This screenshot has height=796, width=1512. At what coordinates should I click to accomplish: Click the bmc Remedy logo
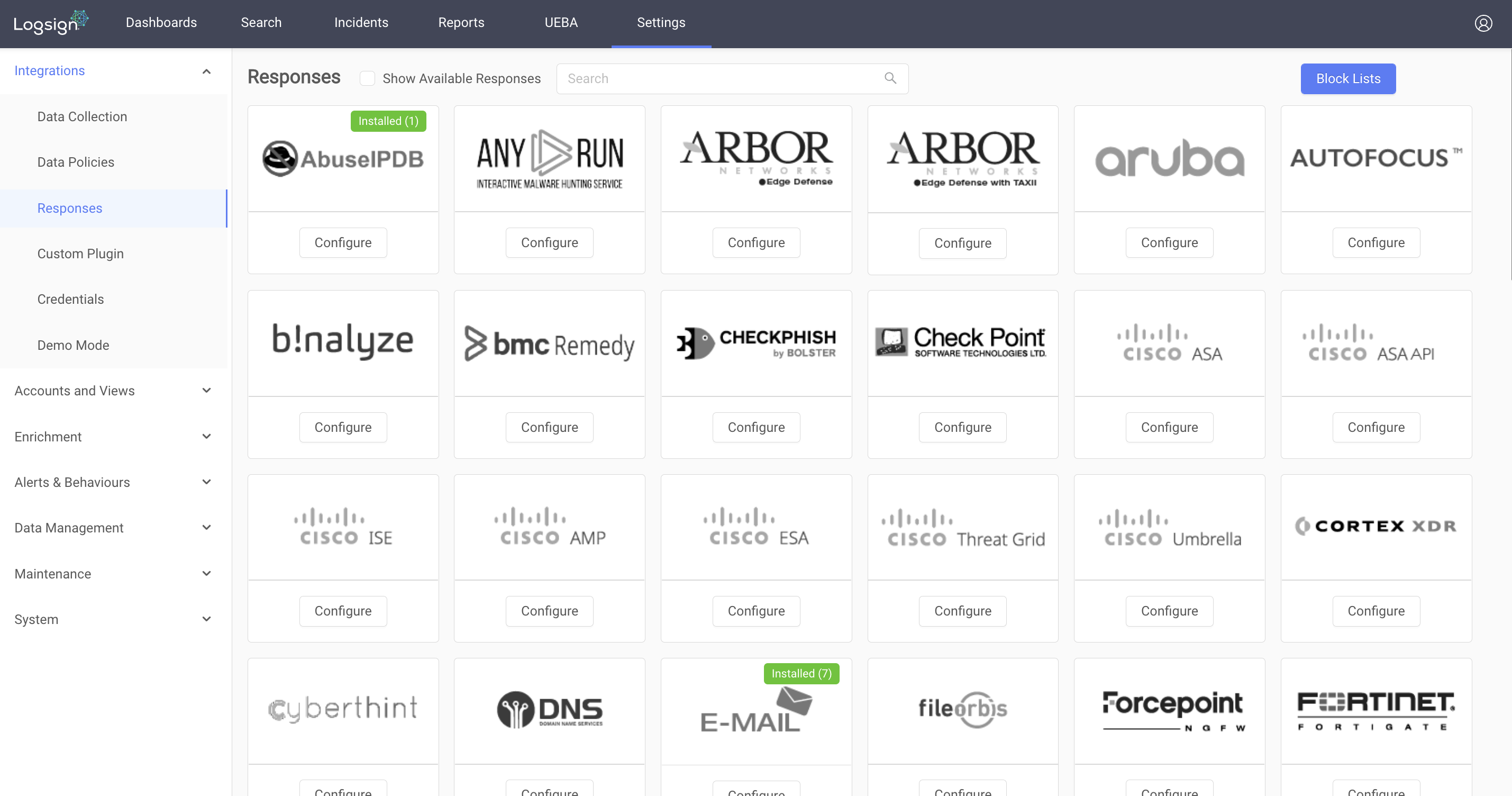point(549,343)
